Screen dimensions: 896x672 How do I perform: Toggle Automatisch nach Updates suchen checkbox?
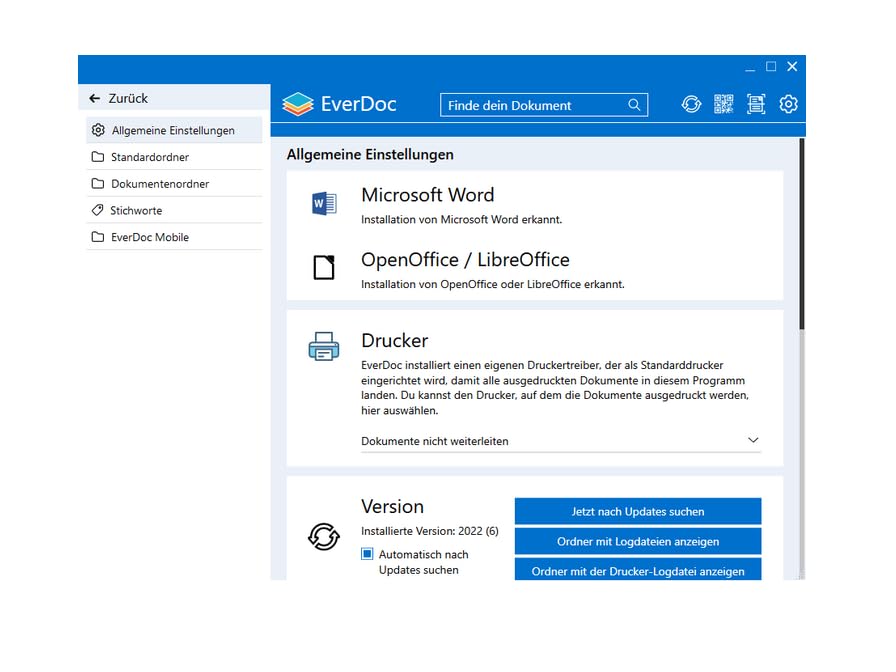click(x=367, y=554)
